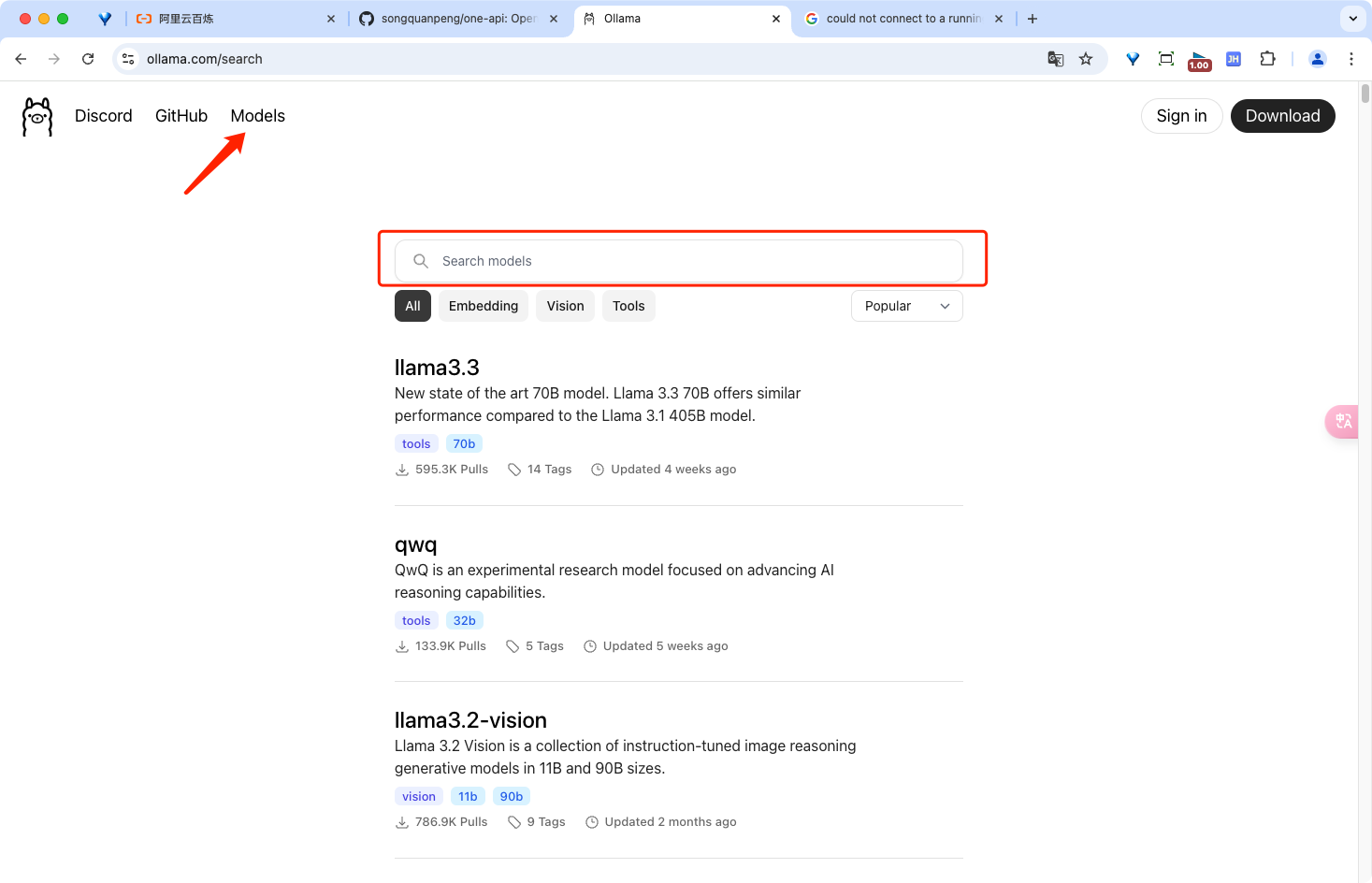The width and height of the screenshot is (1372, 883).
Task: Click the Sign in button
Action: coord(1181,116)
